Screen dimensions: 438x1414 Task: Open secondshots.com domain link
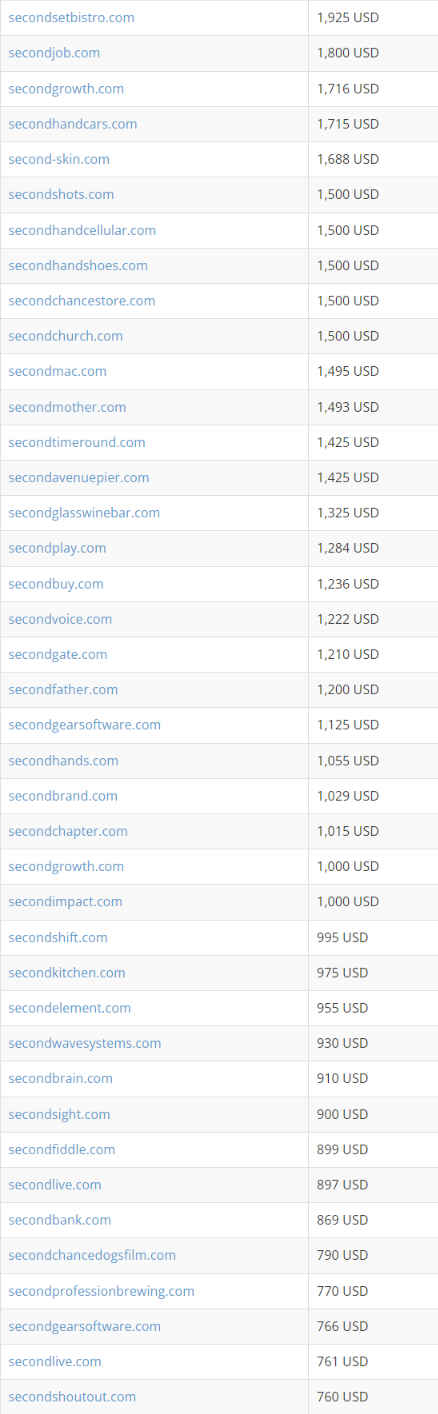click(61, 194)
